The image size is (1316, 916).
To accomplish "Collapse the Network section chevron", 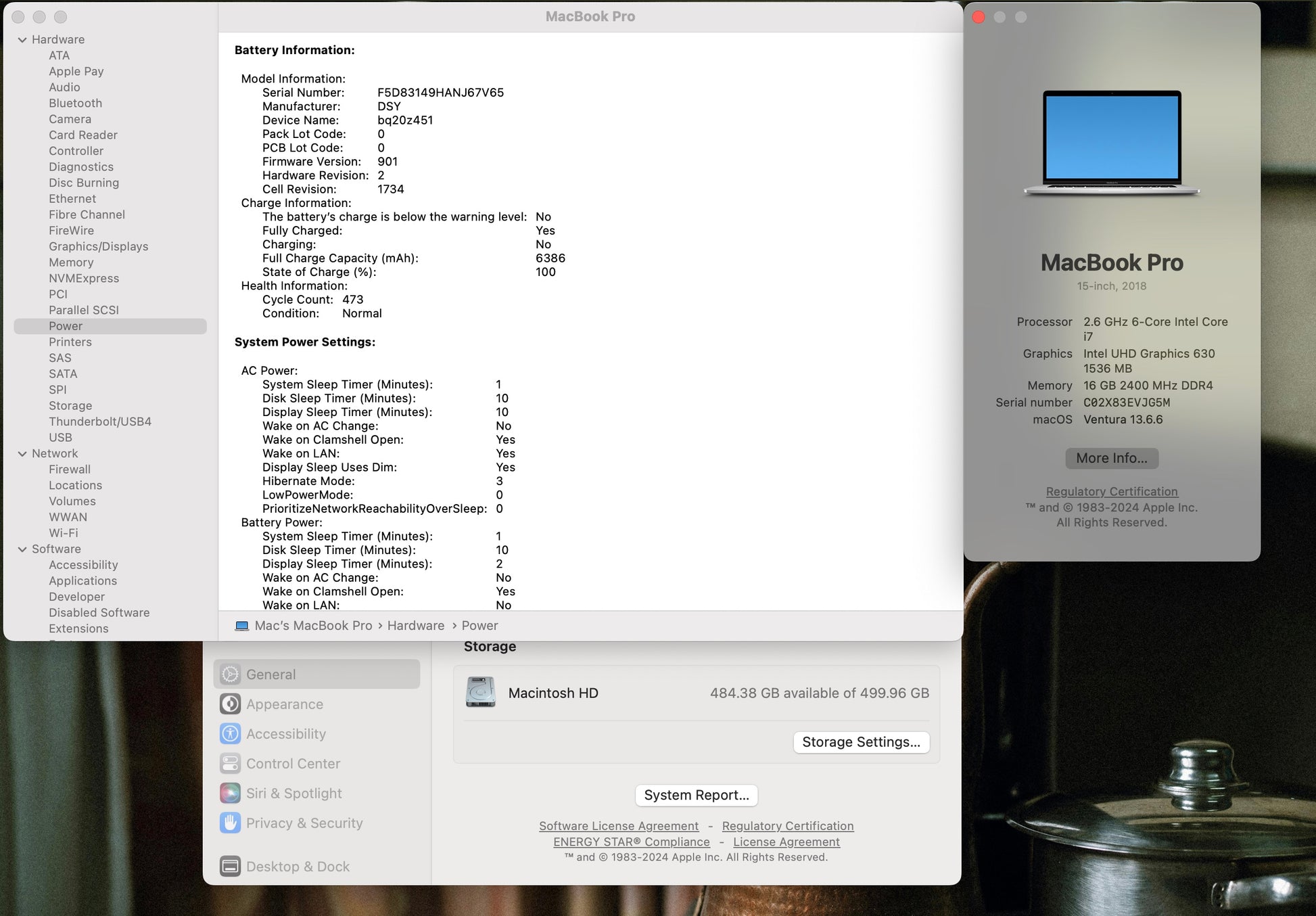I will click(x=22, y=454).
